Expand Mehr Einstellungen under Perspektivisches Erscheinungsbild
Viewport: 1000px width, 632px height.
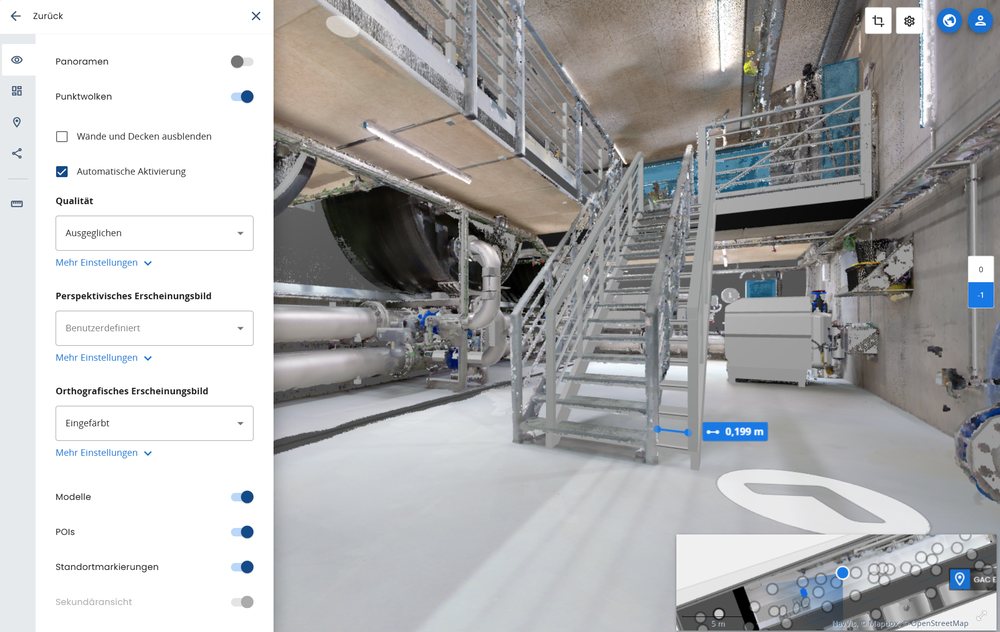[x=103, y=358]
